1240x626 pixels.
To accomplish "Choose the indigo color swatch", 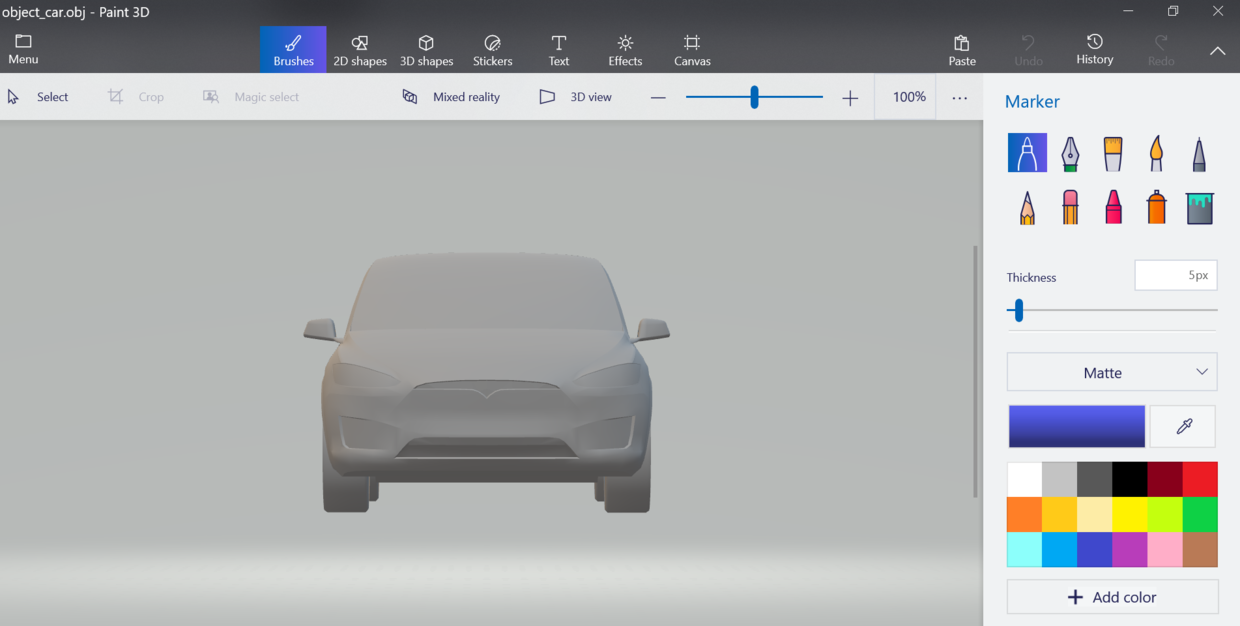I will point(1094,550).
